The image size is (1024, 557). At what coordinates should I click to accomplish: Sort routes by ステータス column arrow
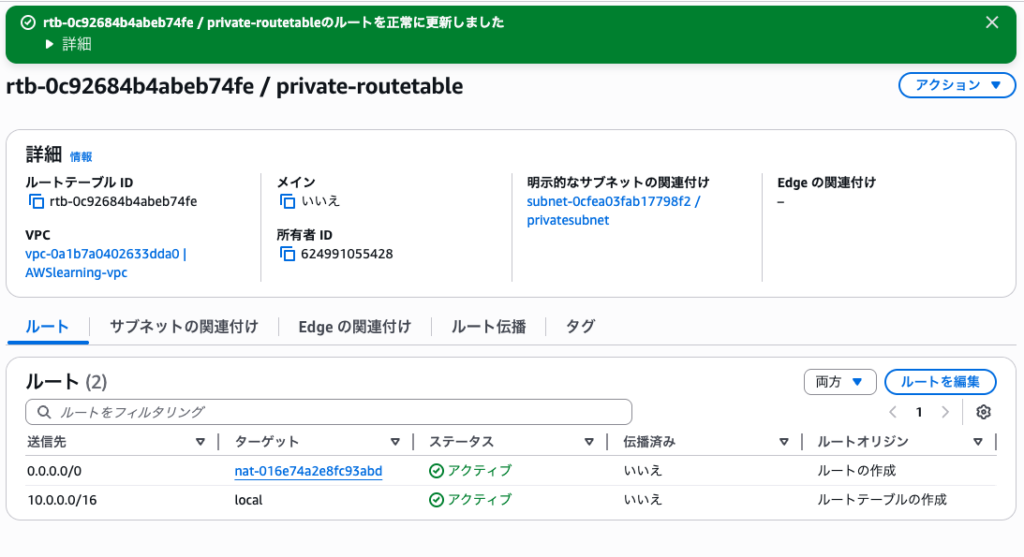pos(589,442)
